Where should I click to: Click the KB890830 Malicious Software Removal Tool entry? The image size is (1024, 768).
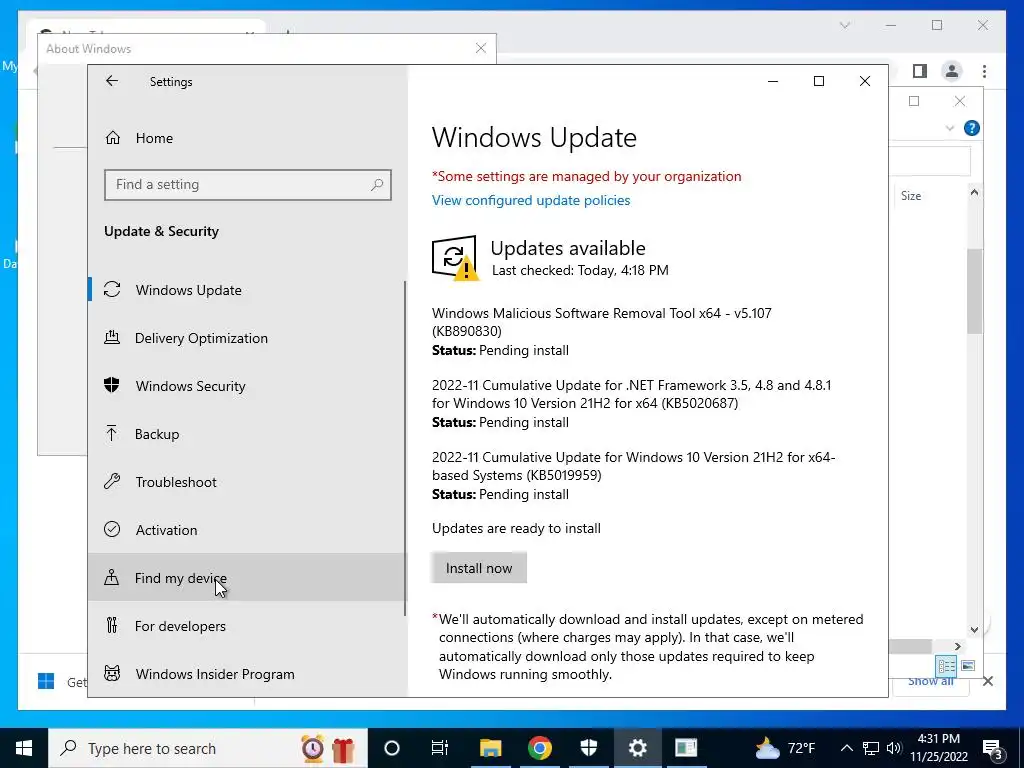[601, 331]
